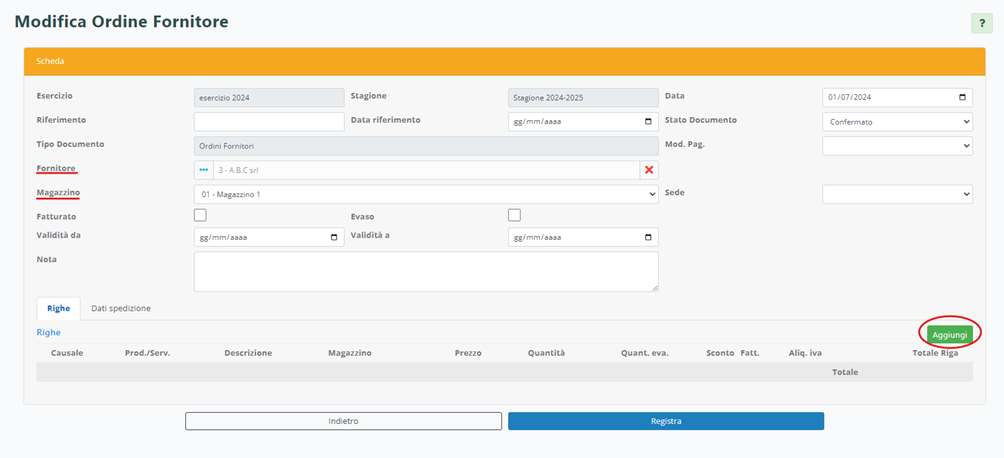The image size is (1004, 458).
Task: Switch to the Dati spedizione tab
Action: tap(120, 308)
